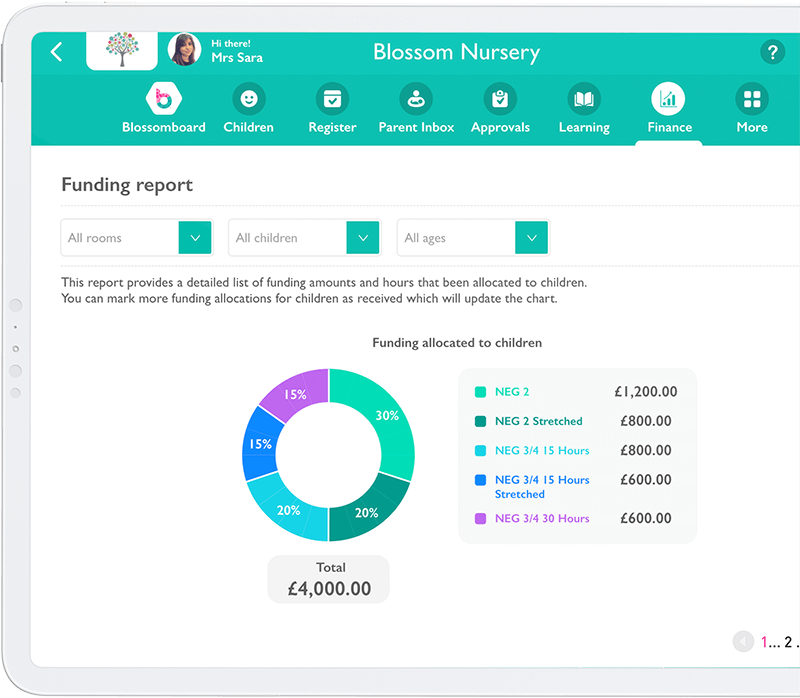Click the NEG 2 Stretched legend swatch
This screenshot has height=698, width=800.
tap(480, 421)
